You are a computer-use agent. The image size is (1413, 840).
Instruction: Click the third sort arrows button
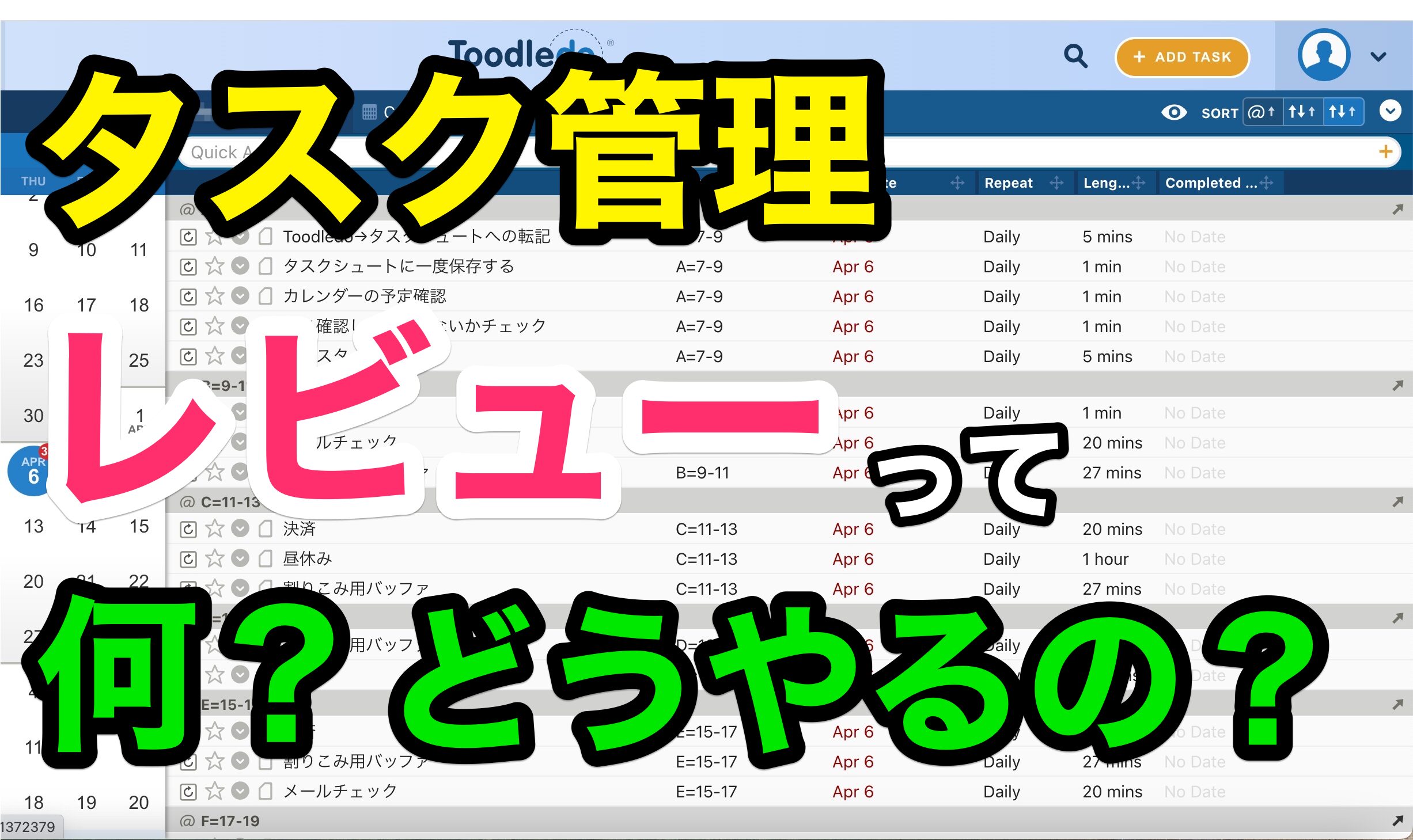(x=1342, y=112)
